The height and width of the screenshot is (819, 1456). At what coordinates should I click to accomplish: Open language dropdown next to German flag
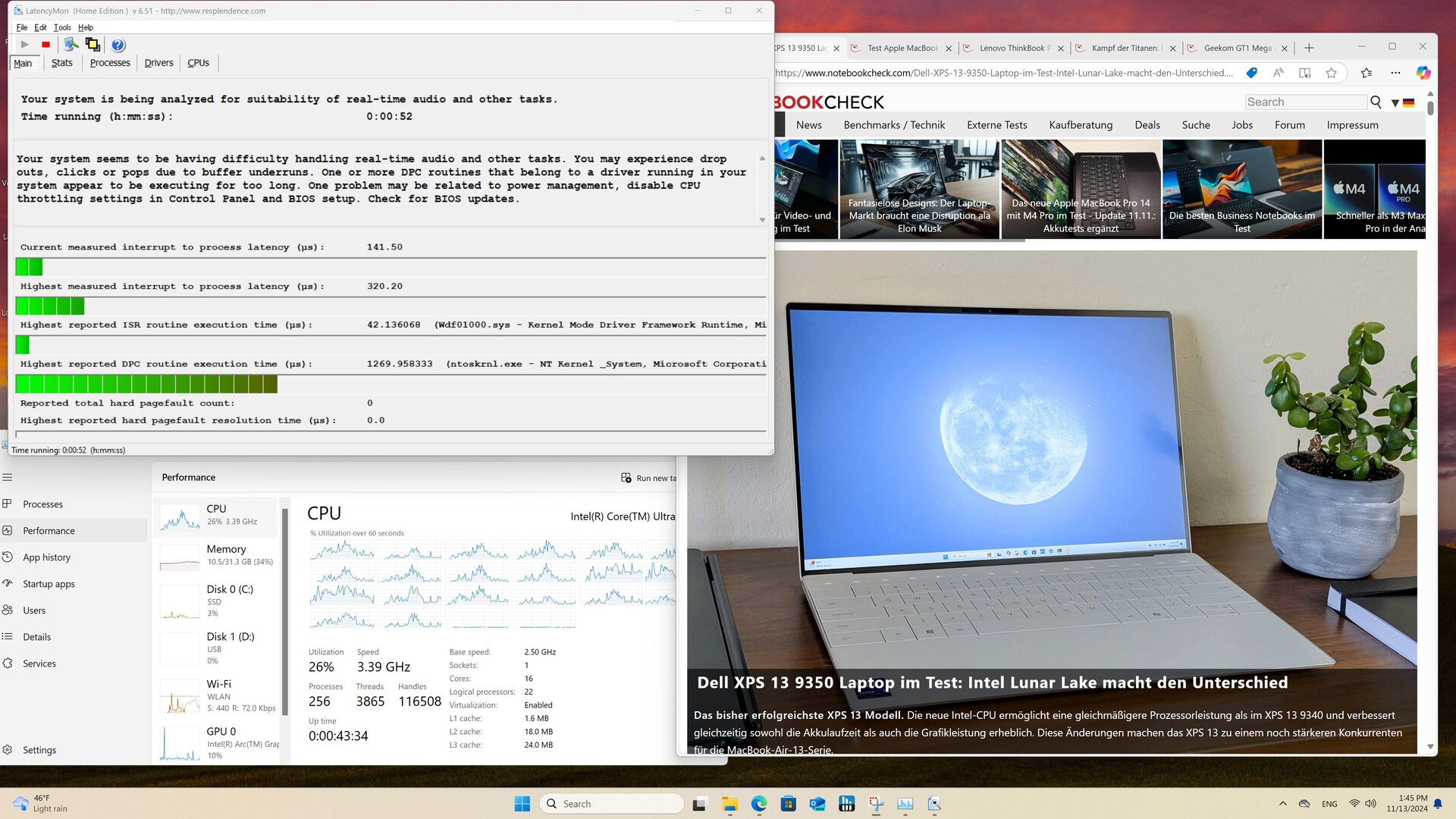(x=1395, y=102)
